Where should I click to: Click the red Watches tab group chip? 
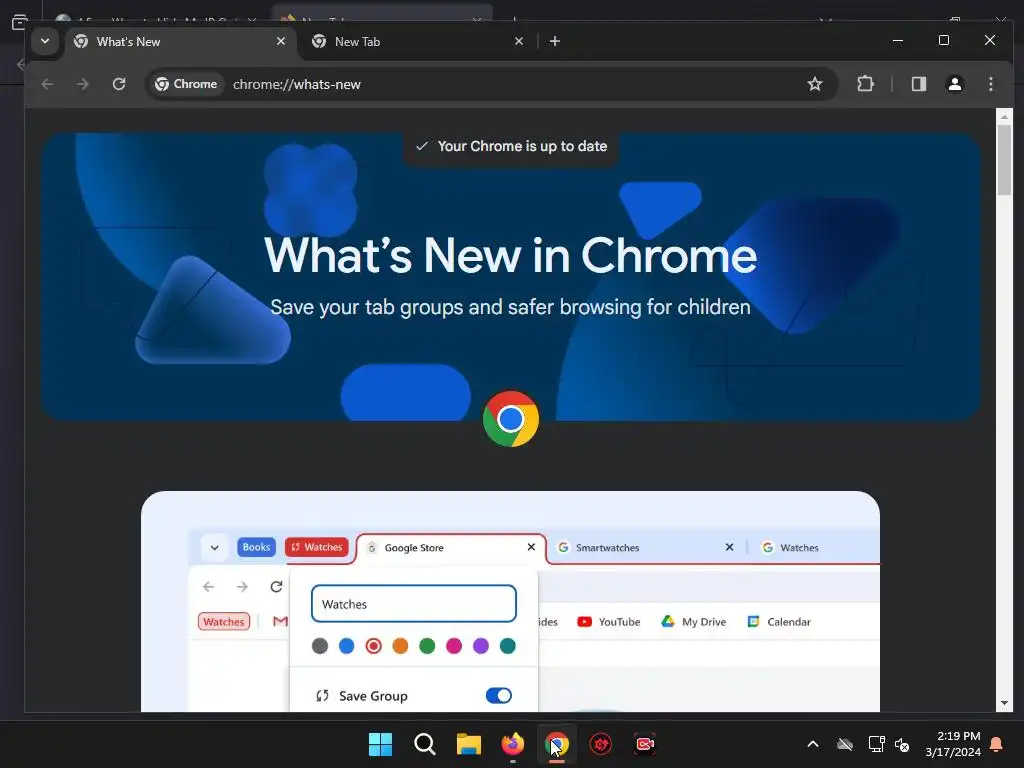[x=317, y=547]
